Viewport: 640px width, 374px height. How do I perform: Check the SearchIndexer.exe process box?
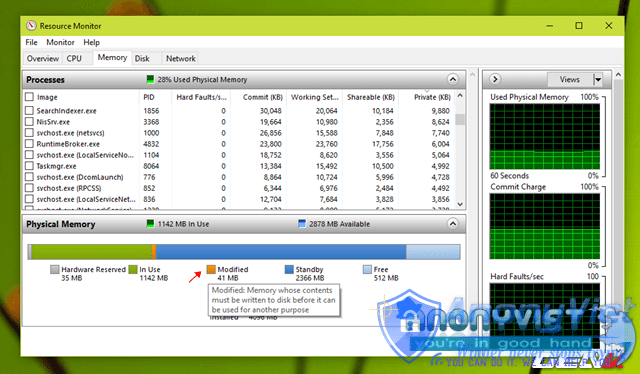29,111
